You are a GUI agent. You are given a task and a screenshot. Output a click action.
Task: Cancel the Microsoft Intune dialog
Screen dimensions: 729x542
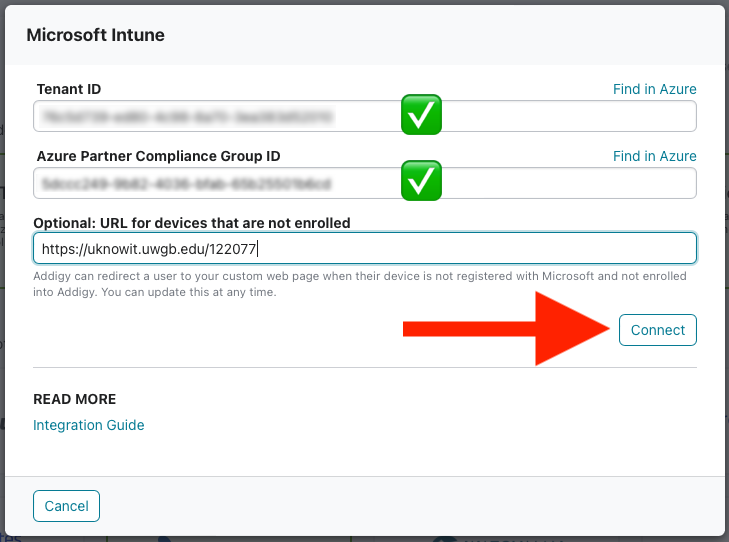tap(66, 506)
